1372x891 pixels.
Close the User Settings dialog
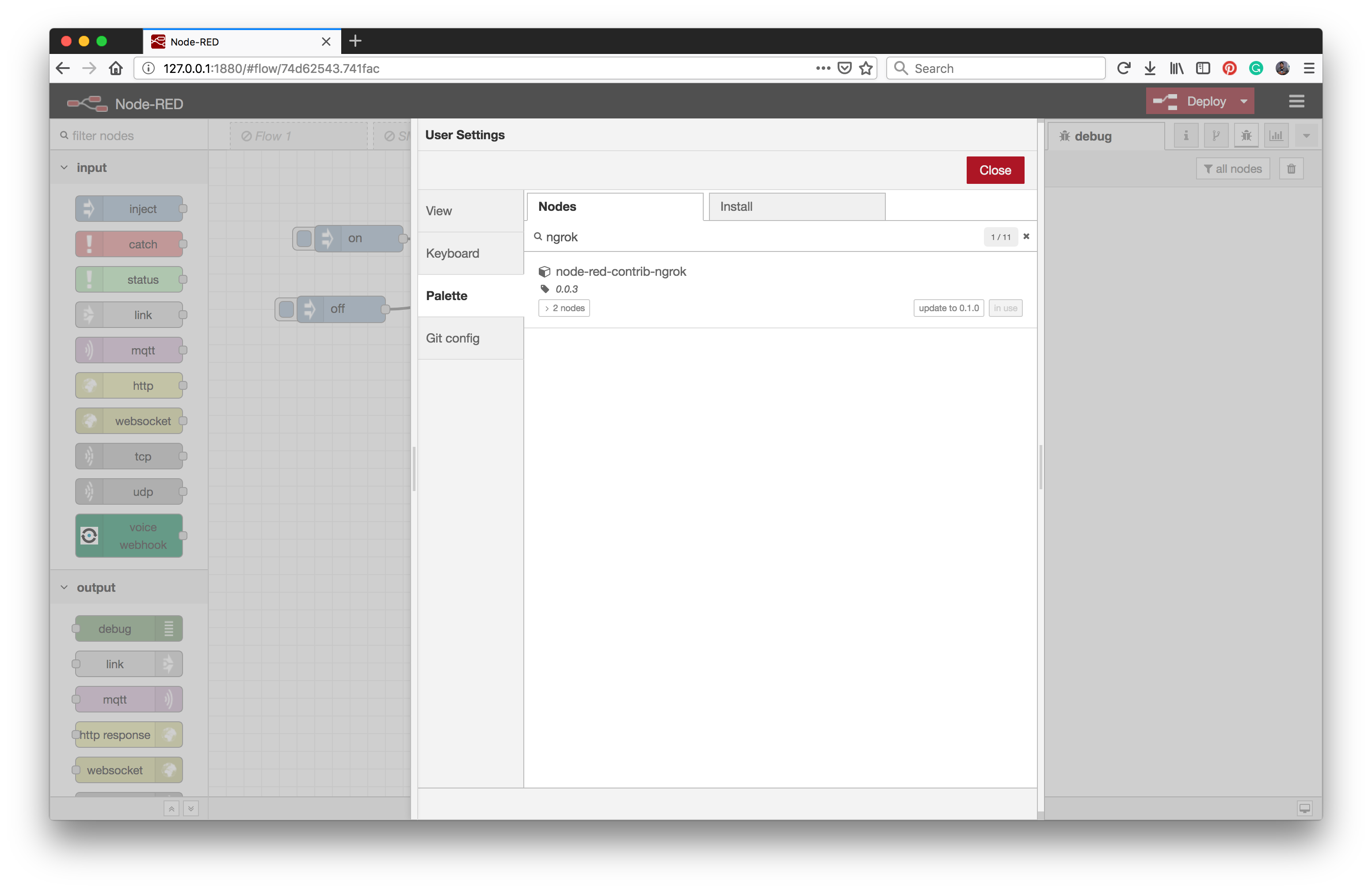click(x=995, y=170)
